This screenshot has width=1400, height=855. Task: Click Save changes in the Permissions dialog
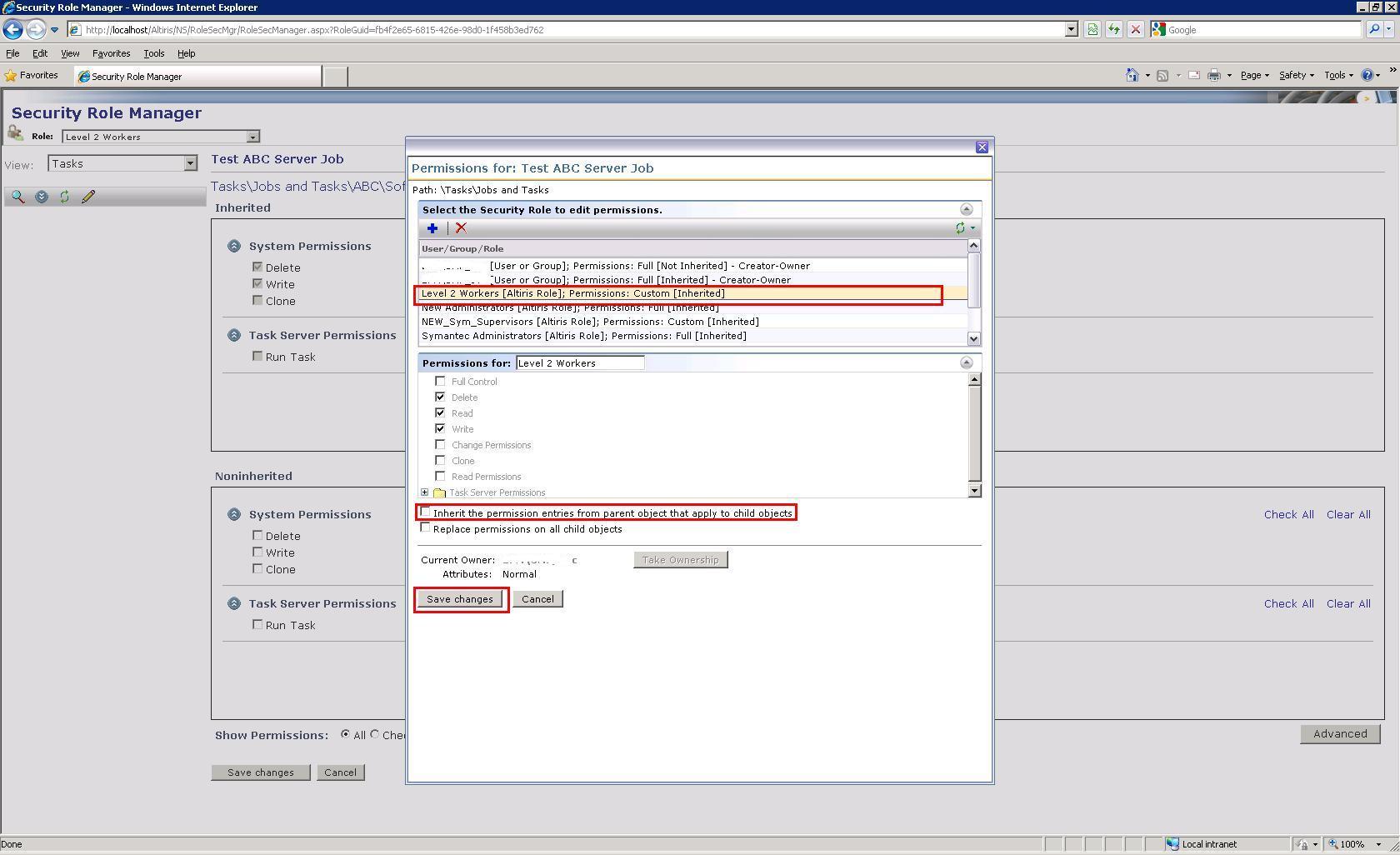(x=460, y=599)
